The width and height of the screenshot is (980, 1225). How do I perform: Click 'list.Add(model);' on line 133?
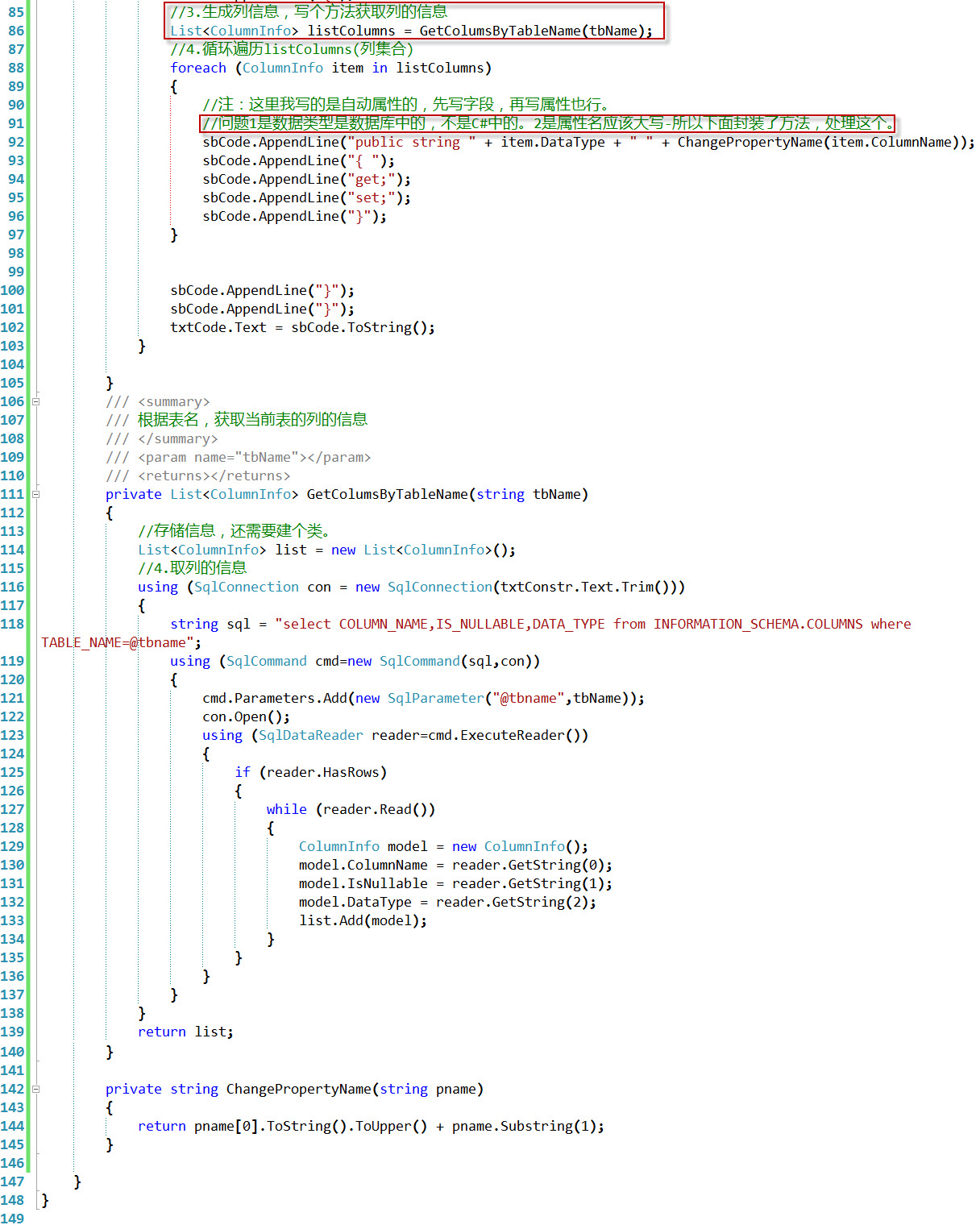[363, 920]
